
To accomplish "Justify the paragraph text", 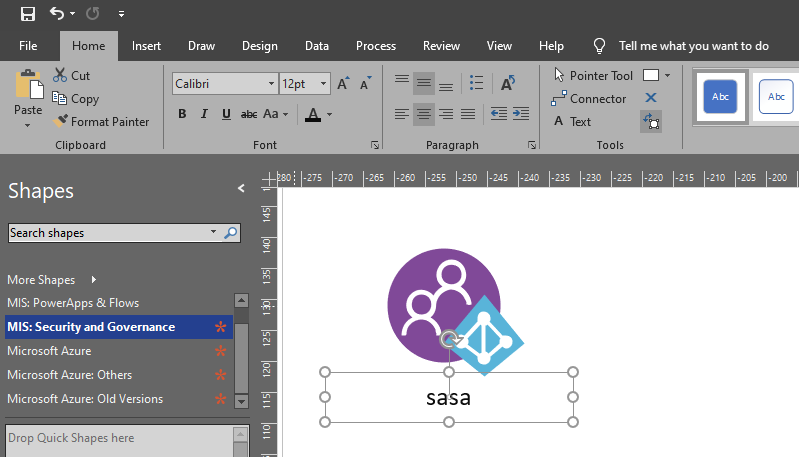I will pyautogui.click(x=468, y=114).
